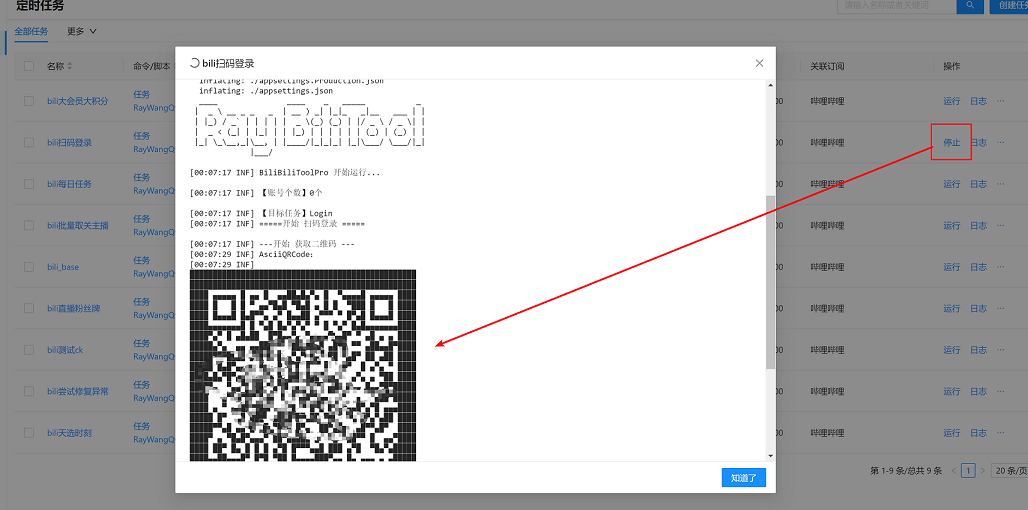The width and height of the screenshot is (1028, 510).
Task: Close the bili扫码登录 log dialog
Action: 759,63
